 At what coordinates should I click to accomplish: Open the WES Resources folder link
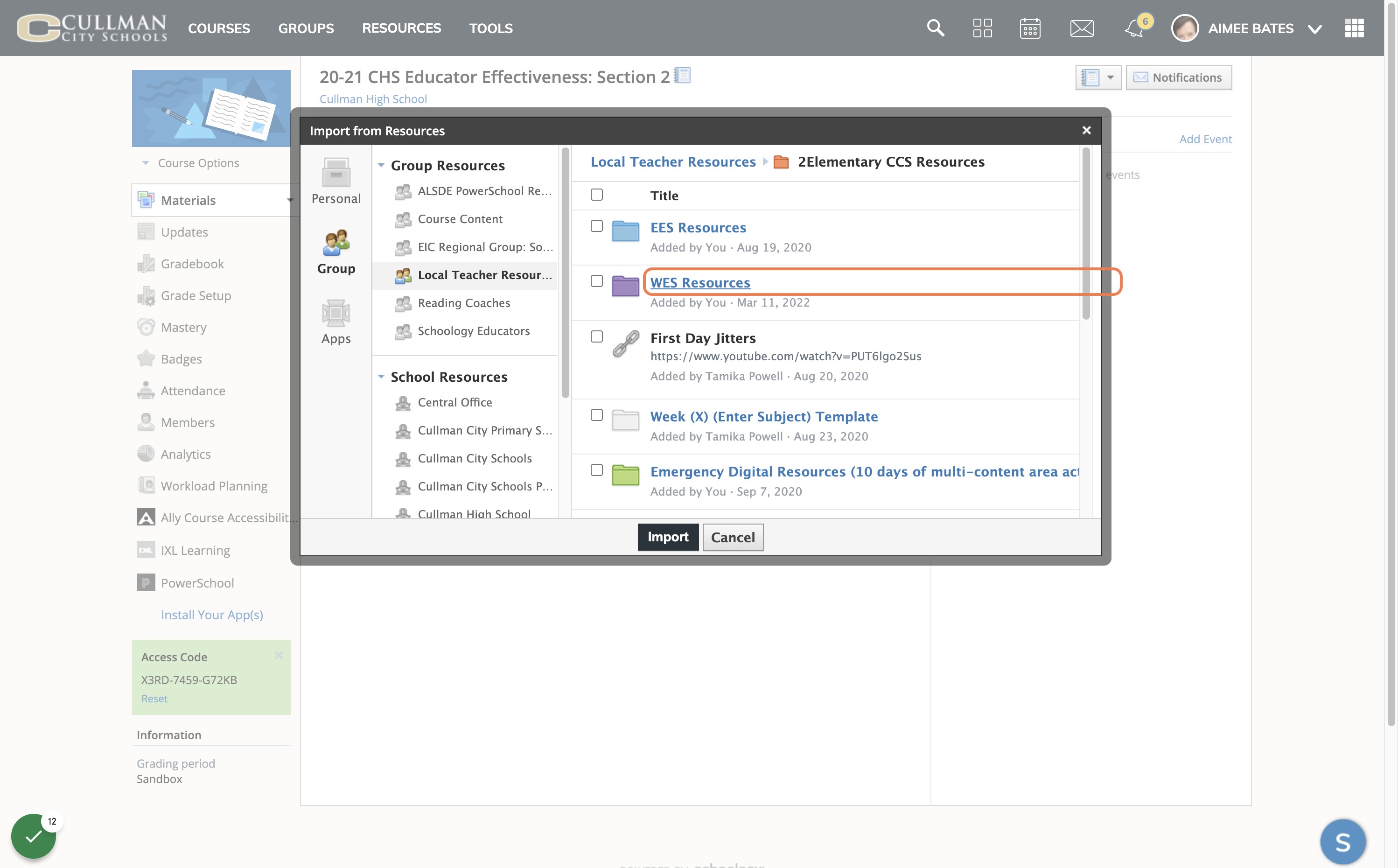click(x=700, y=282)
